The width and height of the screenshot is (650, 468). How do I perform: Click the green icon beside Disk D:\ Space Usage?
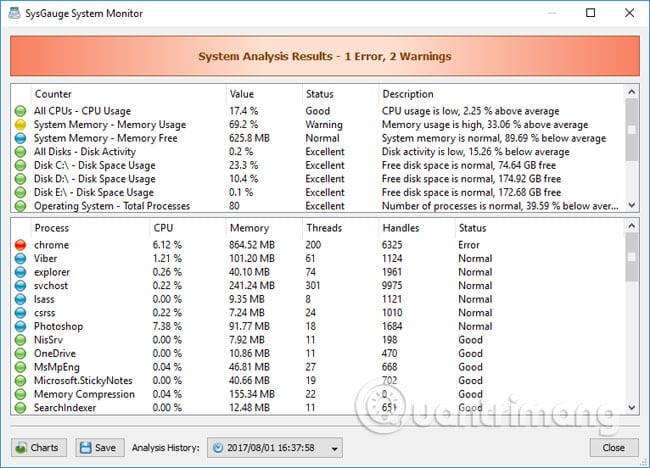coord(20,179)
